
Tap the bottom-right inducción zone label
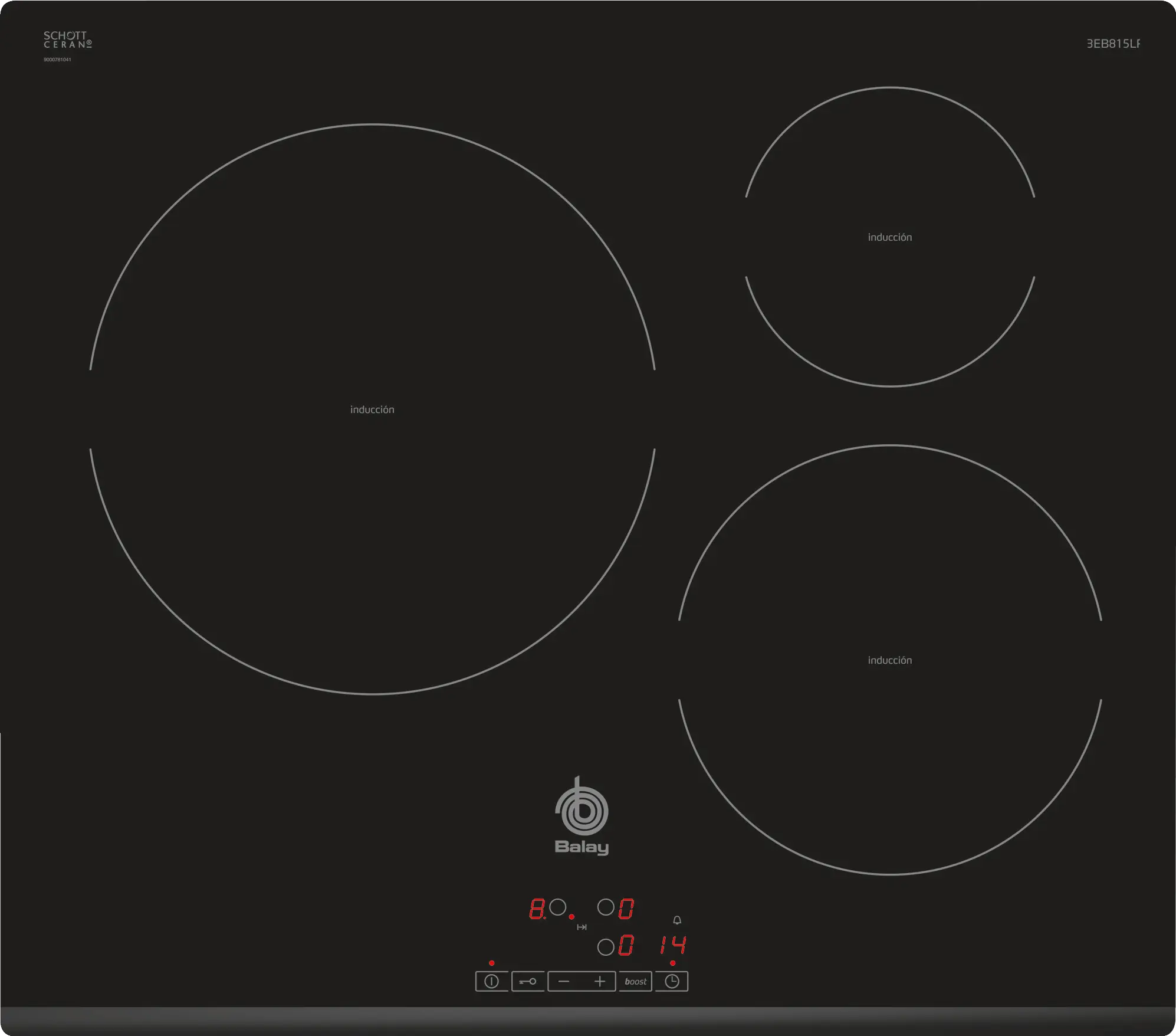pos(889,660)
